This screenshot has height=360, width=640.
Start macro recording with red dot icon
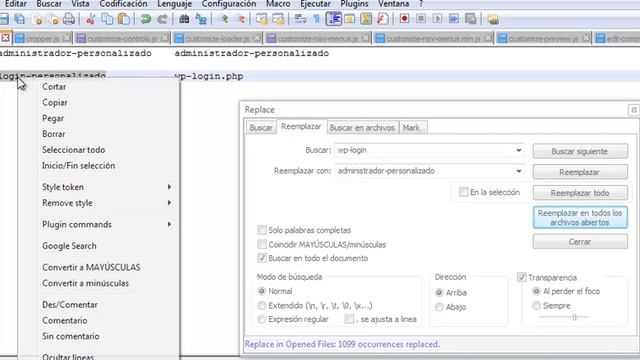[x=404, y=19]
